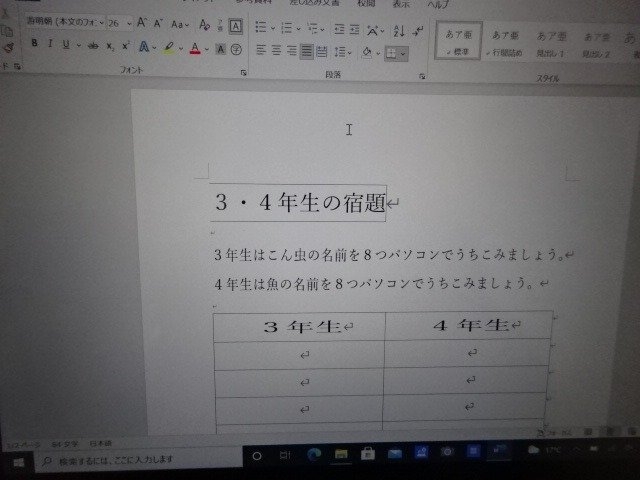Open the 校閲 ribbon tab

pyautogui.click(x=366, y=4)
